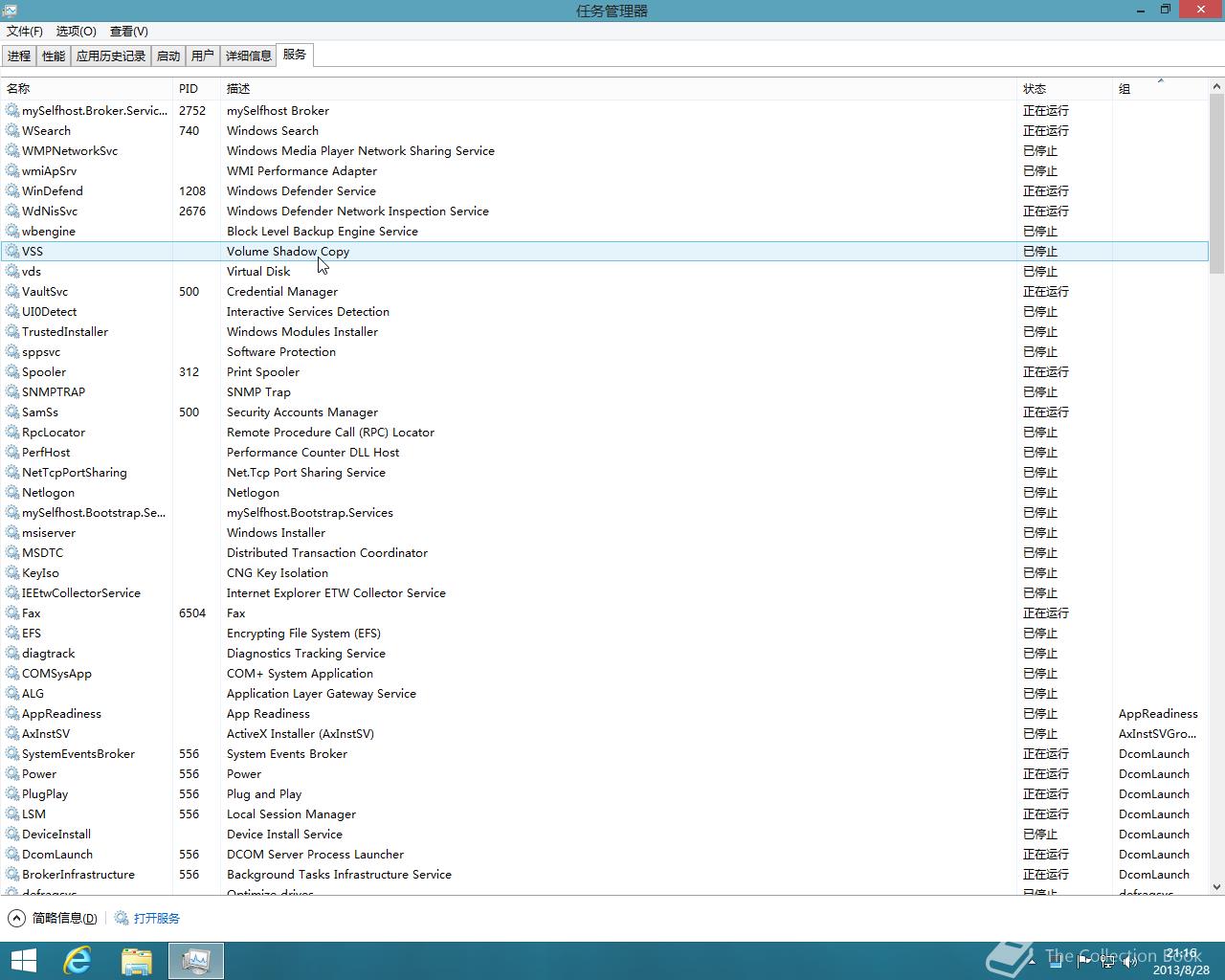Click the gear icon beside PlugPlay

[12, 794]
